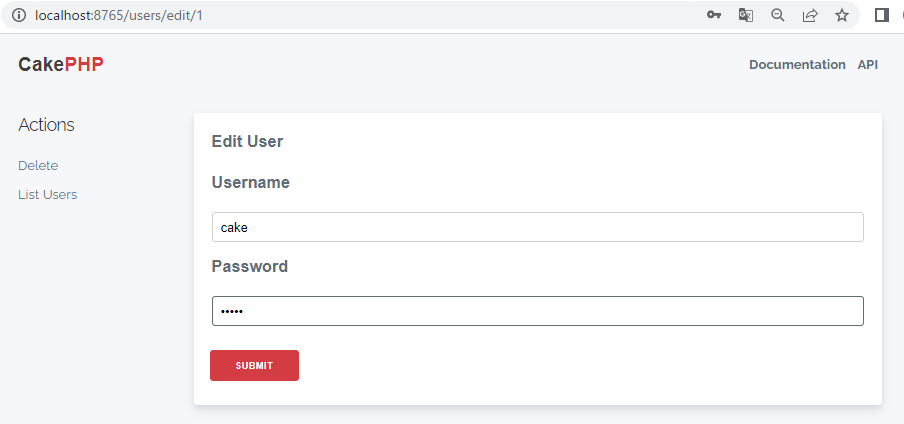Open the API link in header
Viewport: 904px width, 424px height.
click(868, 65)
